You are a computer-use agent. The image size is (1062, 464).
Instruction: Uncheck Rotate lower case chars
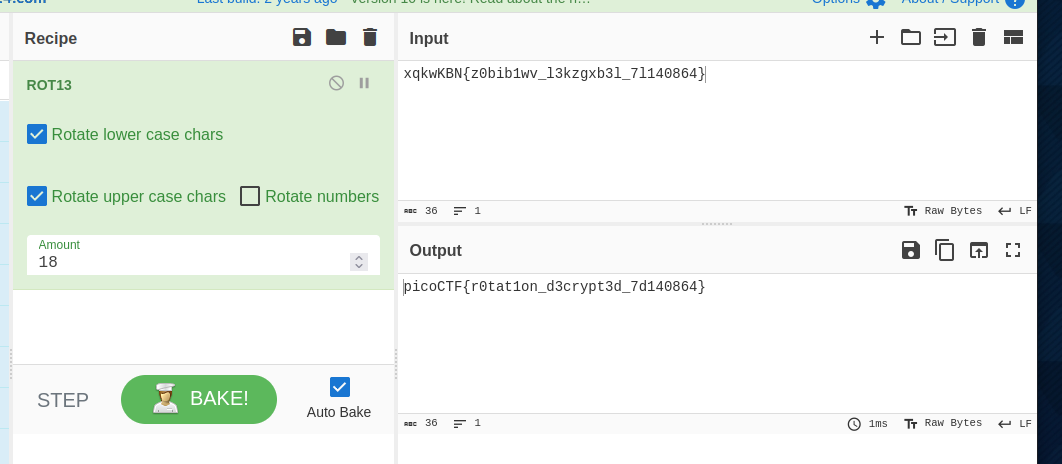(x=37, y=134)
